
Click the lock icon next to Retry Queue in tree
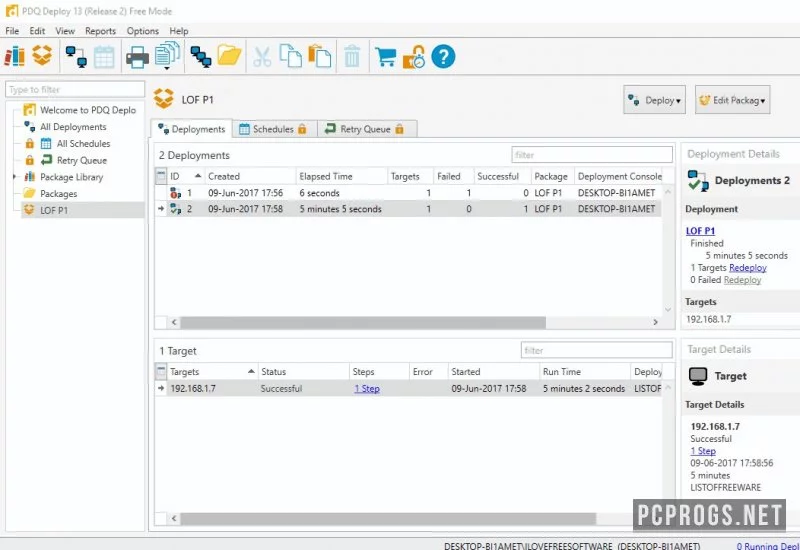point(30,160)
